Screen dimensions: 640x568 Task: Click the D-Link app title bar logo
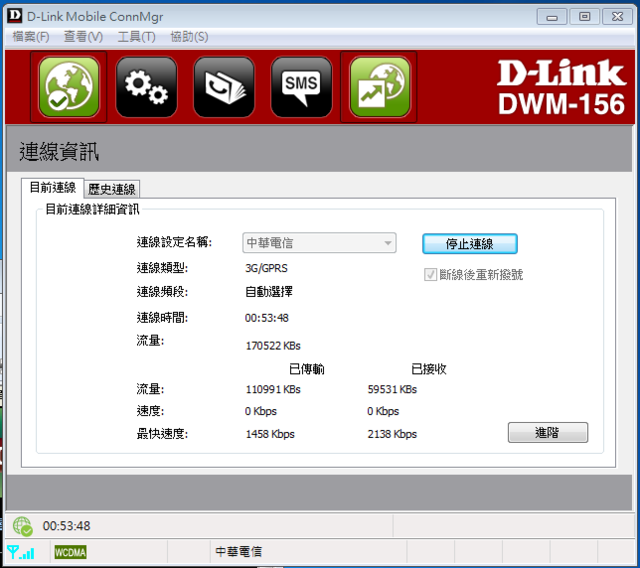(15, 16)
